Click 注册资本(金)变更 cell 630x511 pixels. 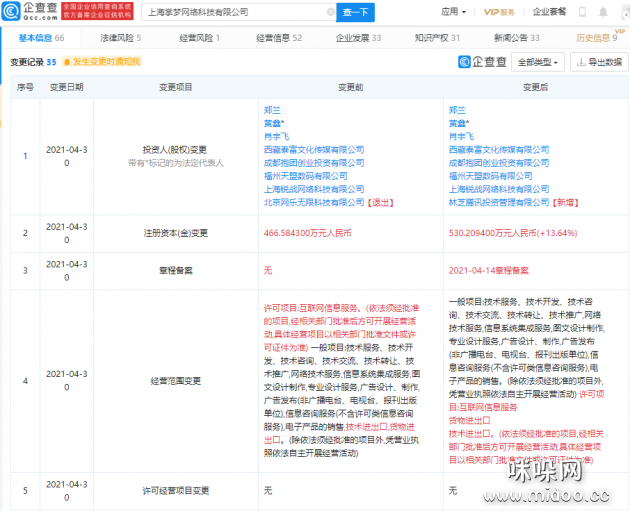coord(176,233)
